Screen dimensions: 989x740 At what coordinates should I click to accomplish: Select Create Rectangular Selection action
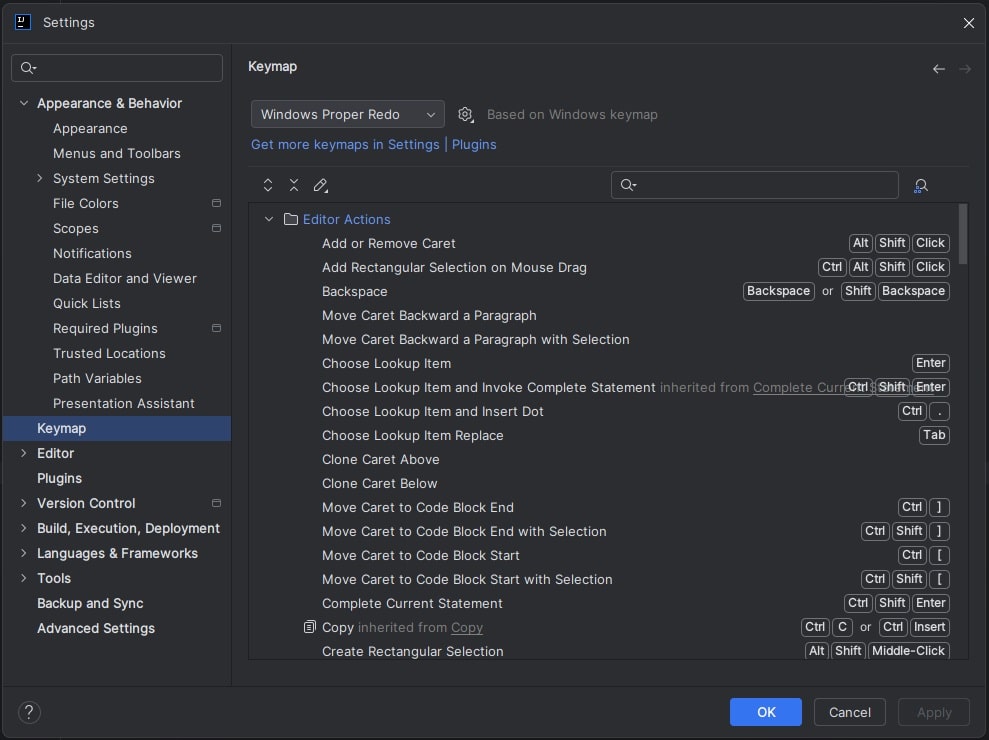coord(413,650)
